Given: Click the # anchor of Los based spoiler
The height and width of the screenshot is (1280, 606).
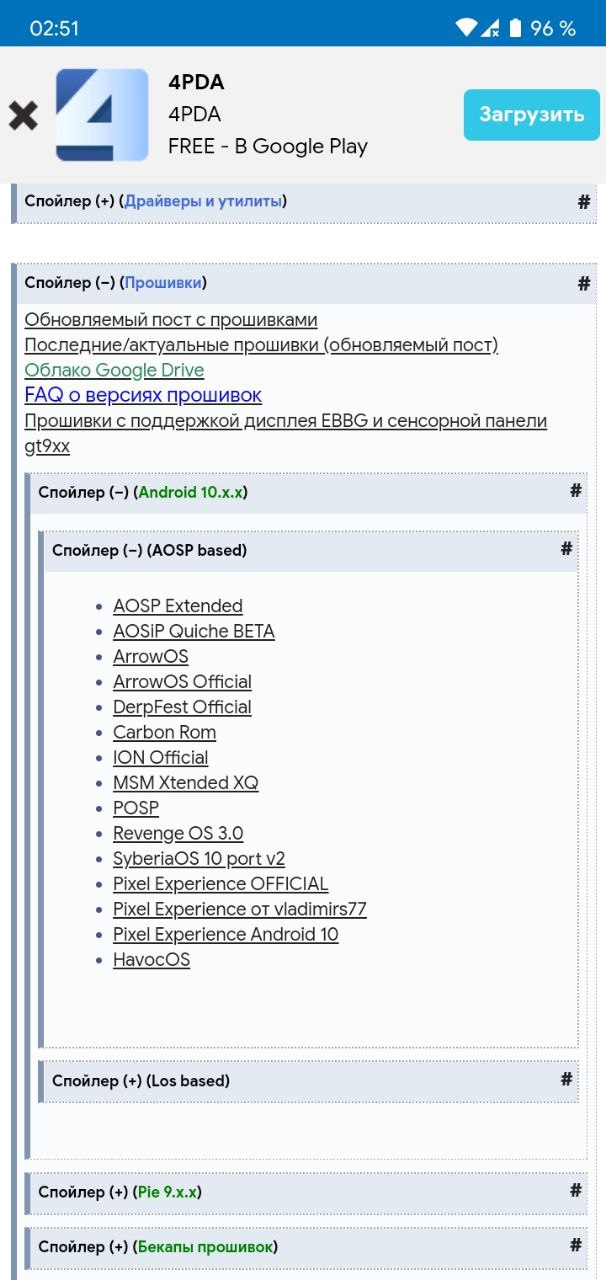Looking at the screenshot, I should (566, 1079).
